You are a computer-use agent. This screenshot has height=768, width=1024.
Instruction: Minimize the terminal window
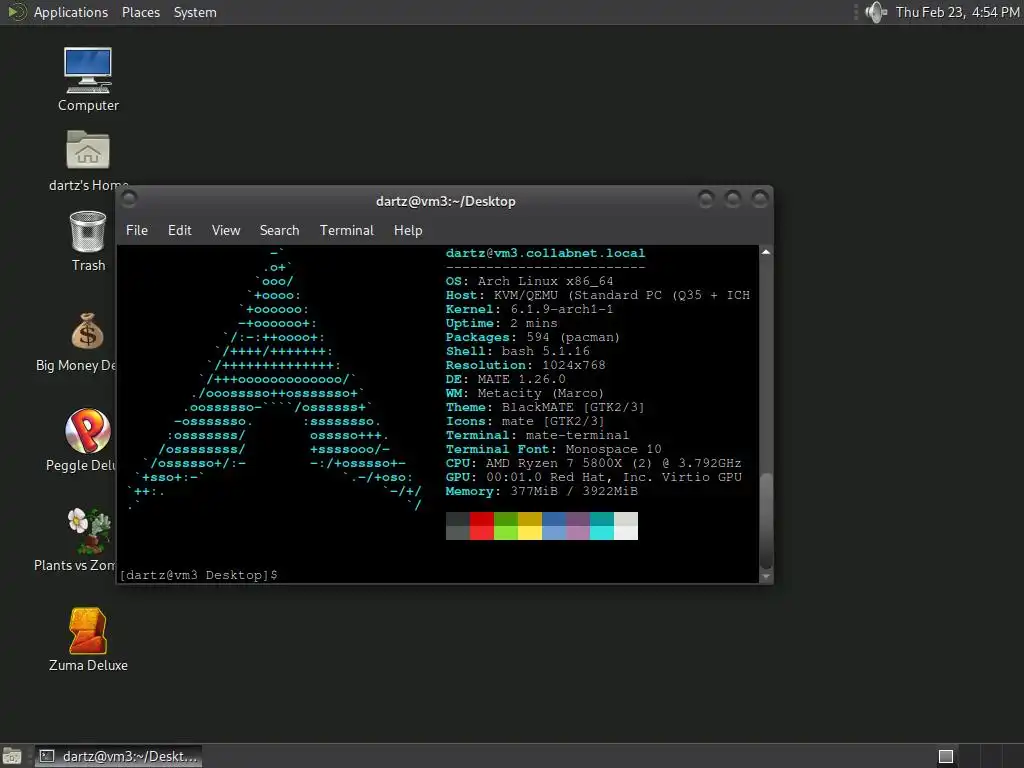[x=705, y=199]
